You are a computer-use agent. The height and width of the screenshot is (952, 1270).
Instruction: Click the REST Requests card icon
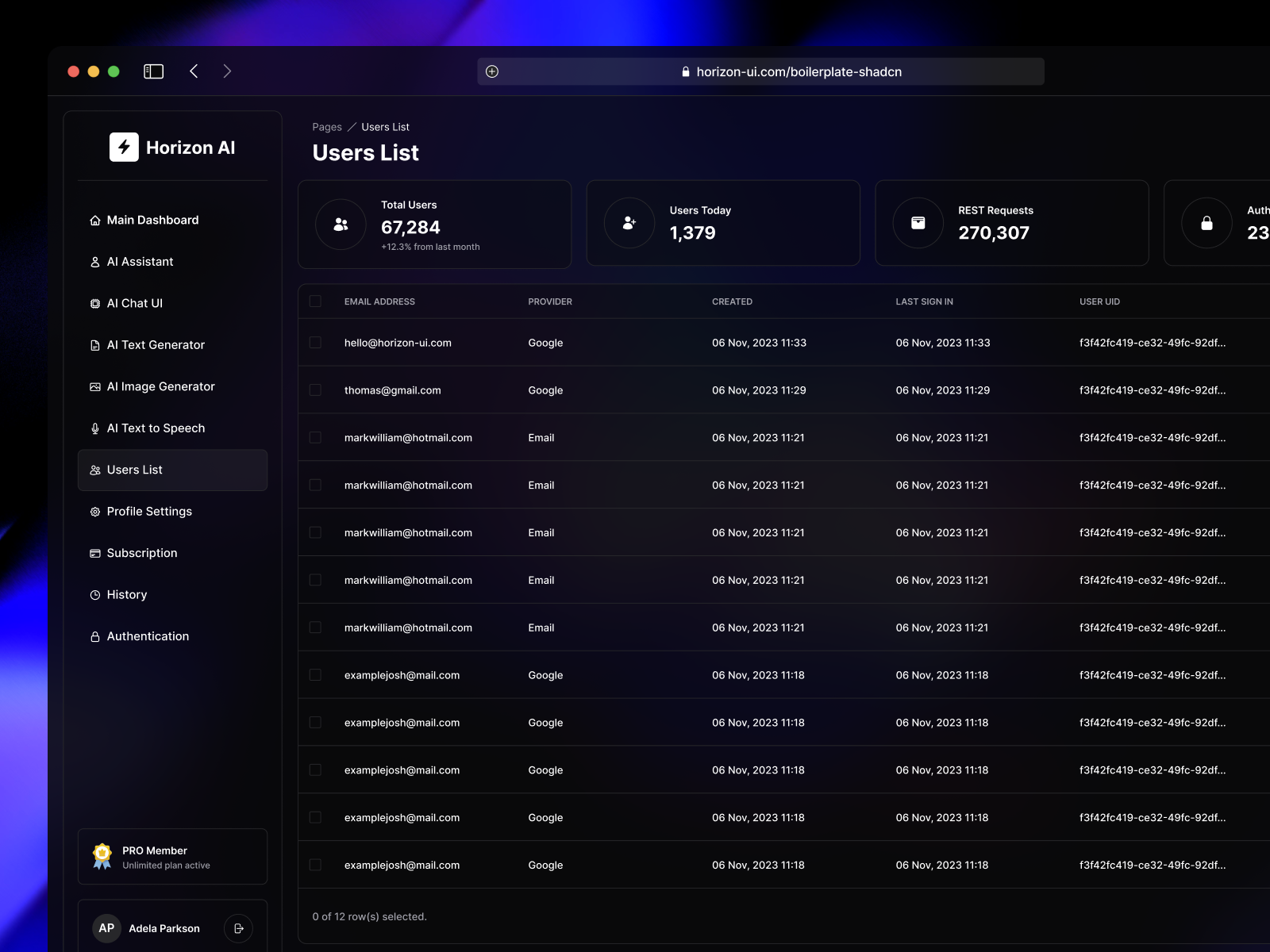click(918, 223)
